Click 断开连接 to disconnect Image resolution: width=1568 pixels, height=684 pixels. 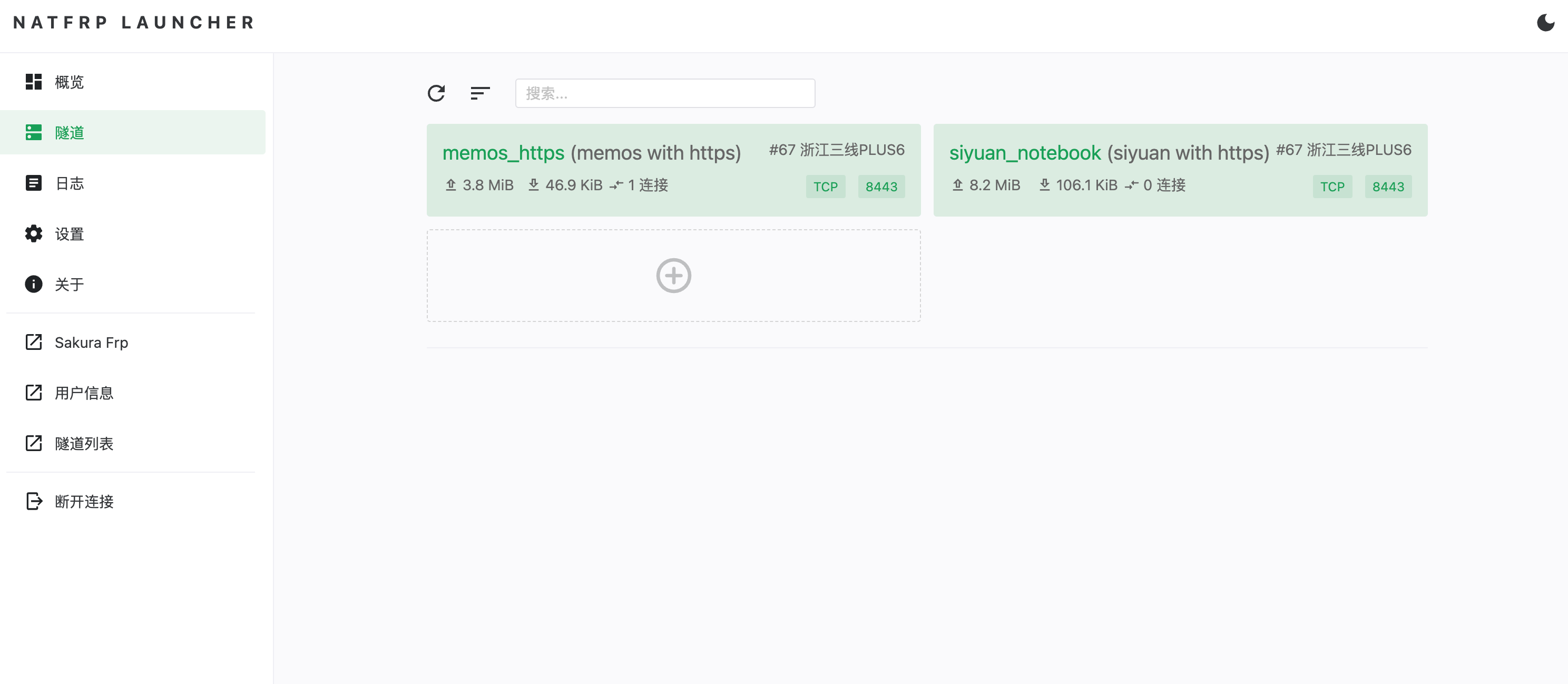(83, 502)
